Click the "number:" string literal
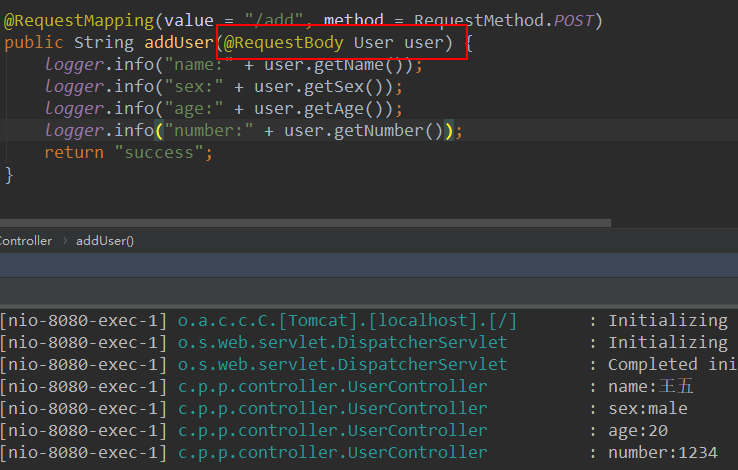The height and width of the screenshot is (470, 738). coord(209,130)
